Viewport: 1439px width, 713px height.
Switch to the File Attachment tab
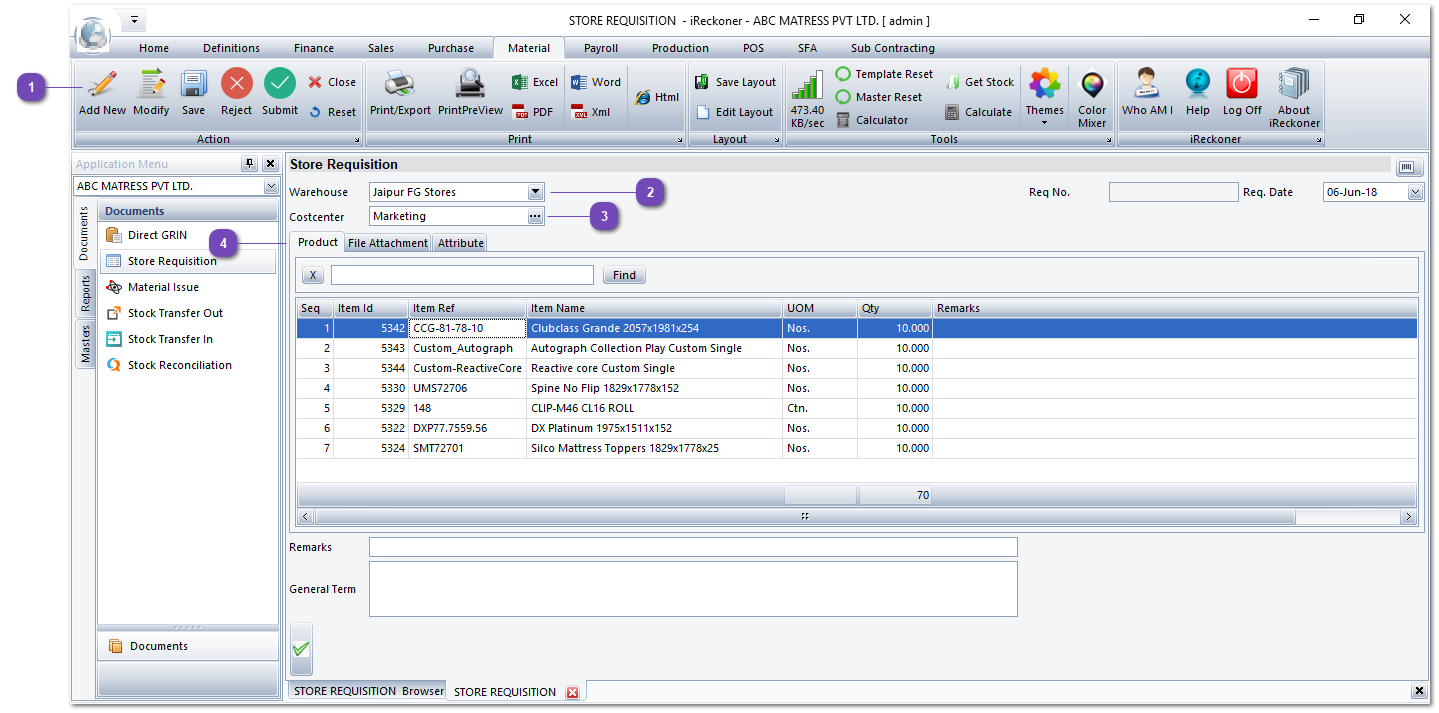point(387,242)
